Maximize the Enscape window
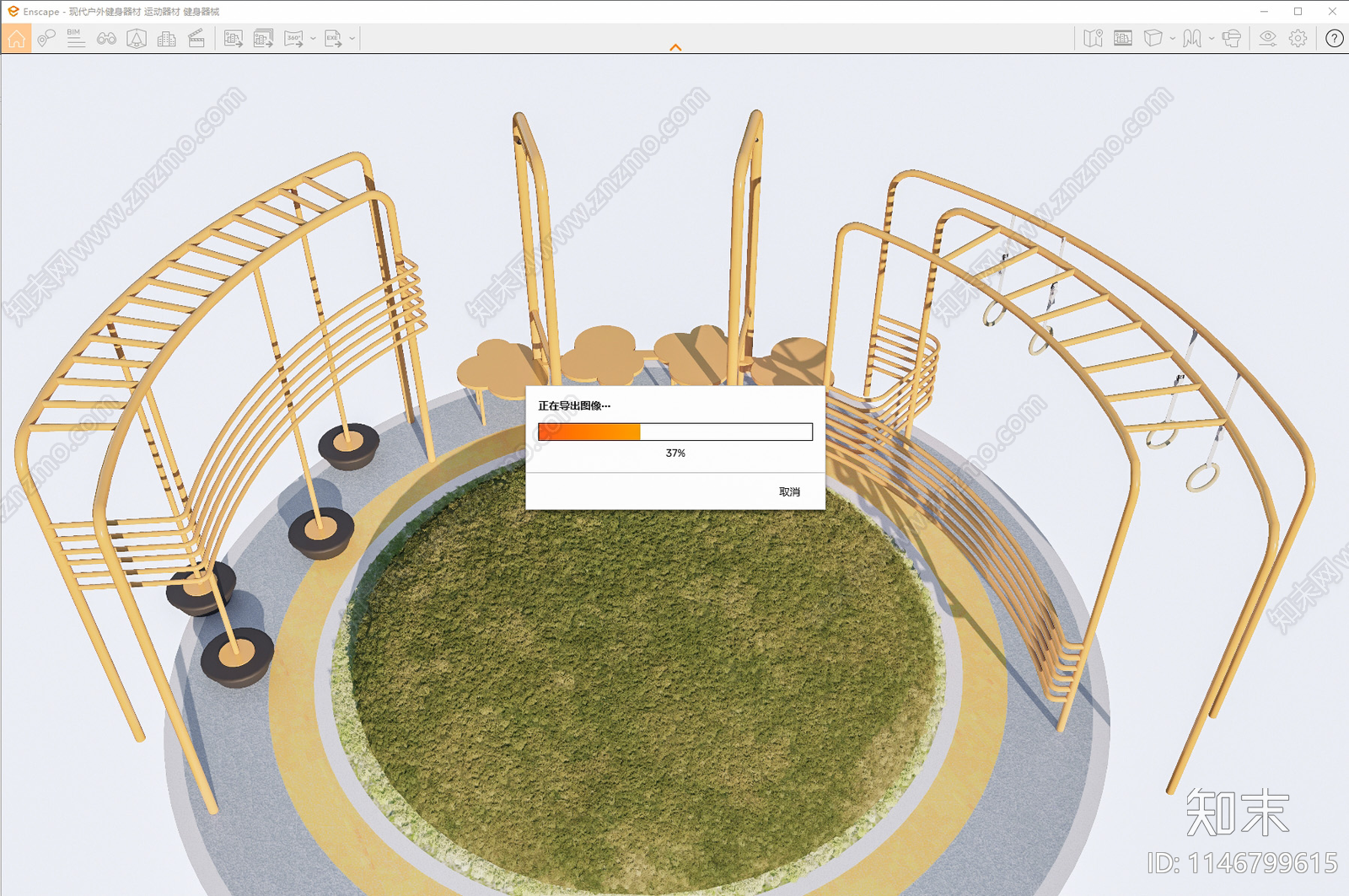Viewport: 1349px width, 896px height. (x=1298, y=11)
